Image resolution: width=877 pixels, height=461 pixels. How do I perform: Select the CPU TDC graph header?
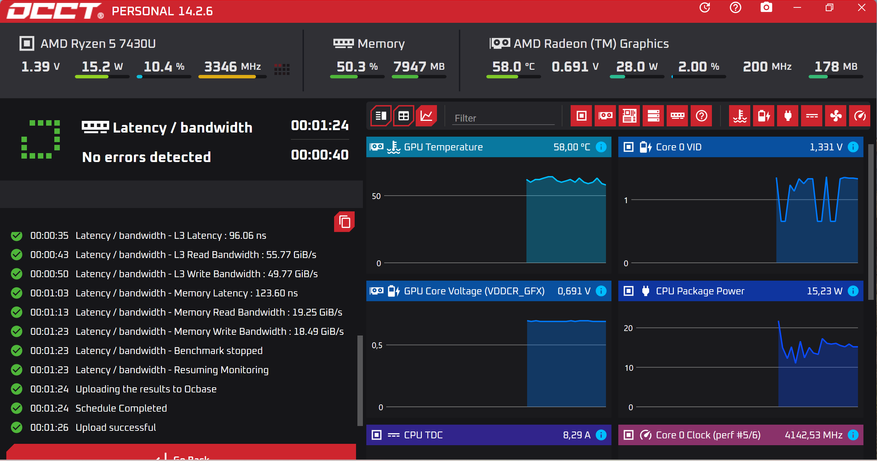click(x=489, y=435)
